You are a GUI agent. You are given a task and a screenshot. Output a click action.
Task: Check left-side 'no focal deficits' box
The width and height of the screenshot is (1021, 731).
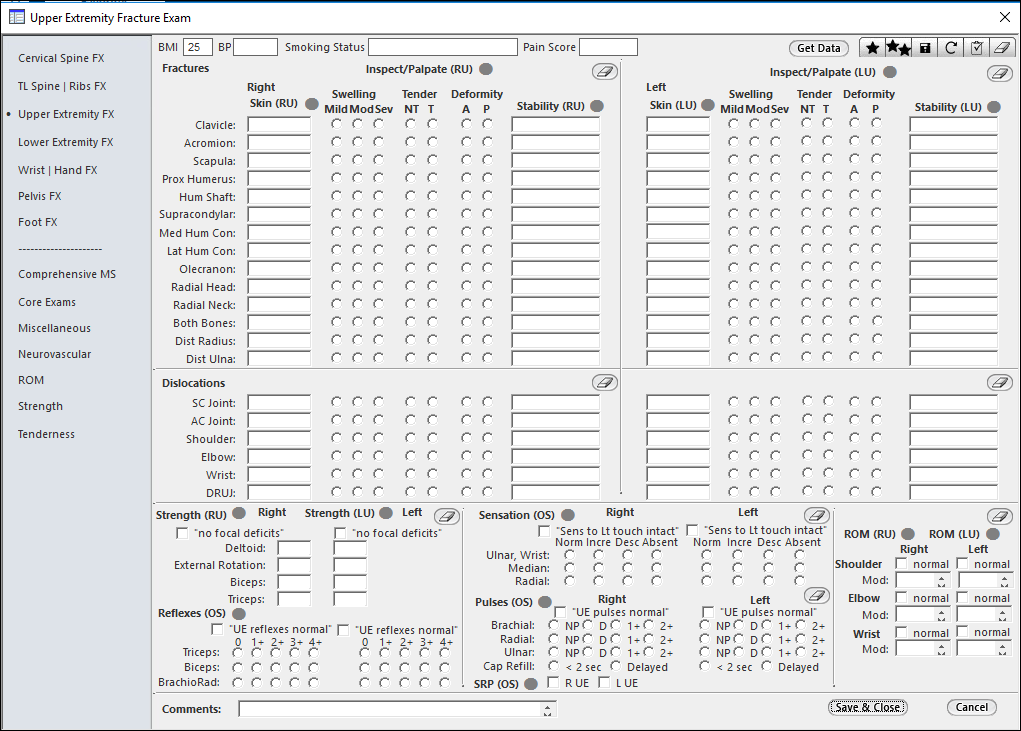pyautogui.click(x=340, y=533)
